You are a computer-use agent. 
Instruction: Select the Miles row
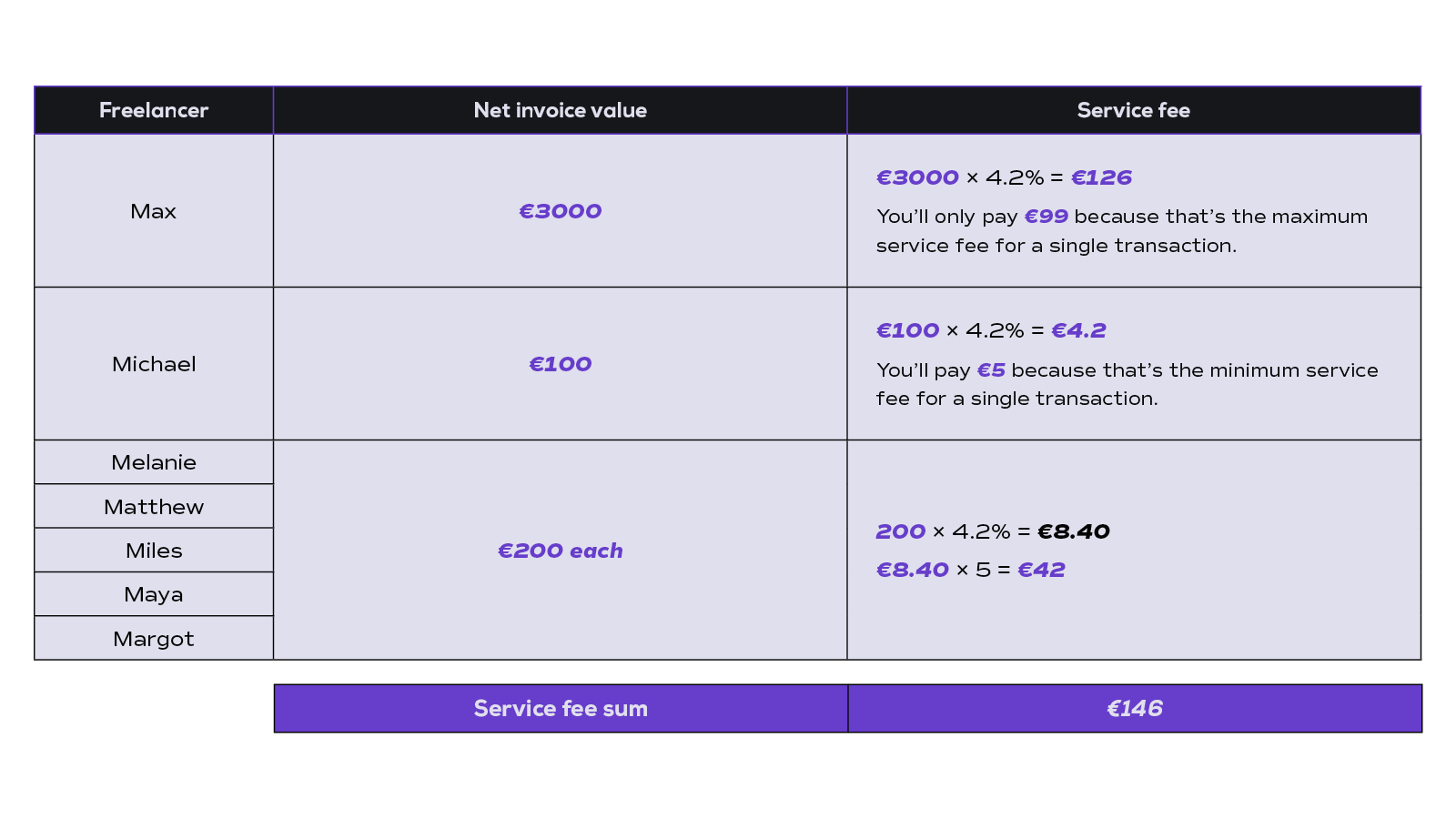pos(154,551)
